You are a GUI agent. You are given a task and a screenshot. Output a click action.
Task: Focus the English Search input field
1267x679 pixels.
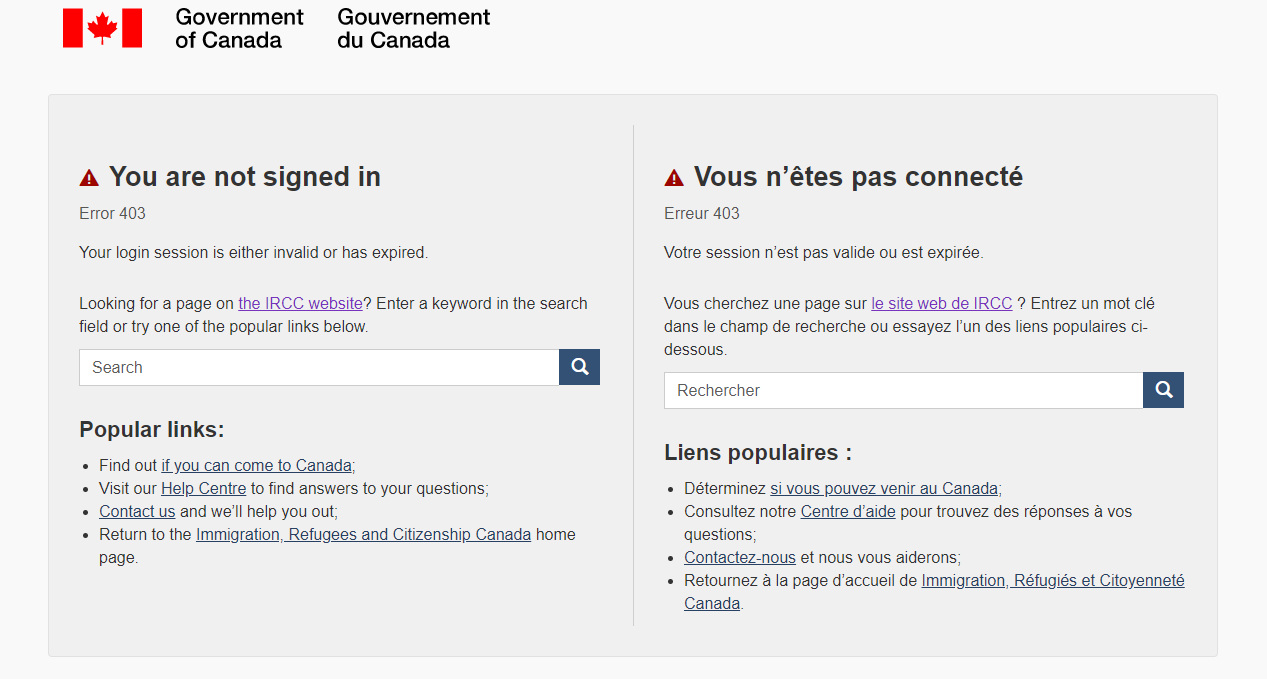coord(319,367)
